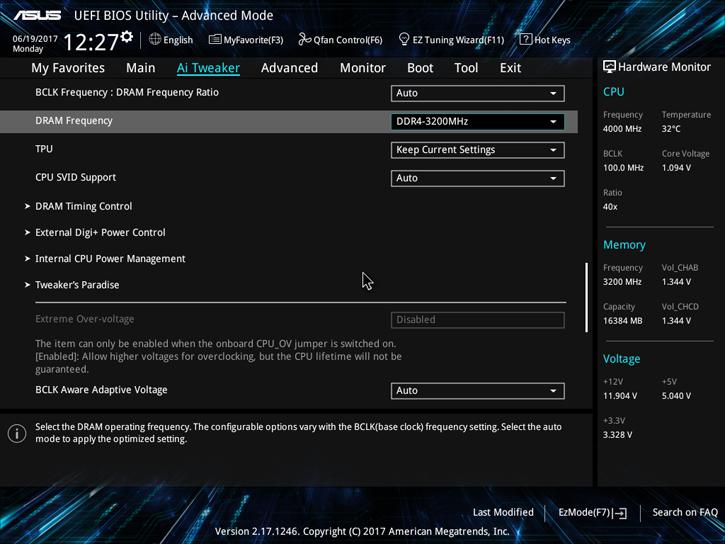This screenshot has height=544, width=725.
Task: Click the Memory Capacity 16384 MB value
Action: (622, 321)
